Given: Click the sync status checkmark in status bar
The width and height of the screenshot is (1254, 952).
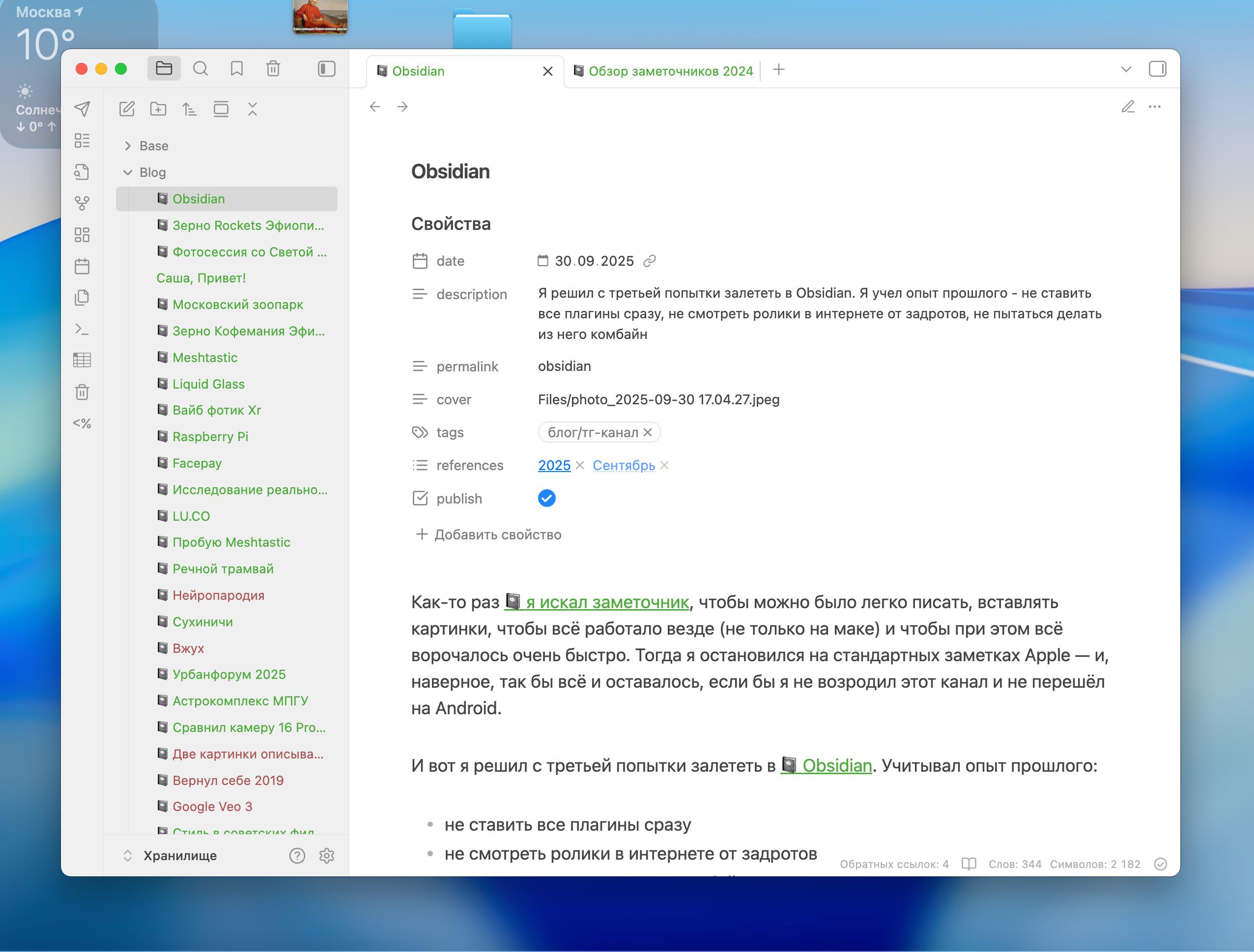Looking at the screenshot, I should pos(1161,864).
